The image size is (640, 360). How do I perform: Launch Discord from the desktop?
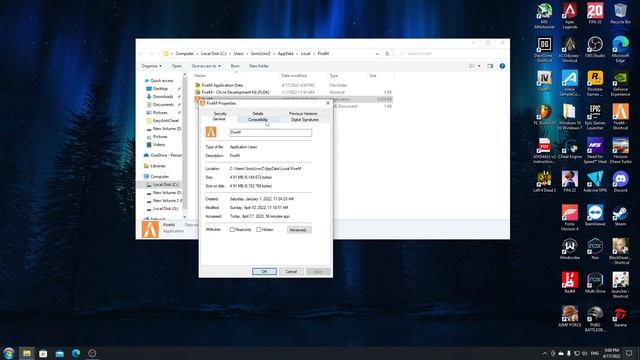point(620,182)
